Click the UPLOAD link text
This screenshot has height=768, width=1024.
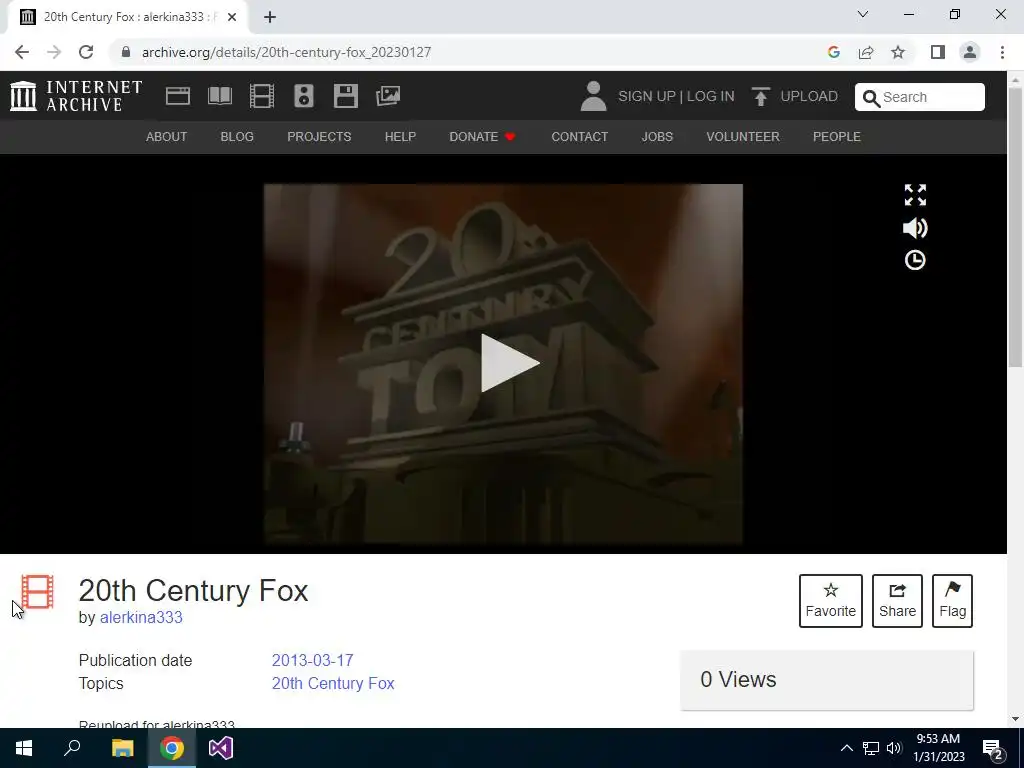pos(809,96)
